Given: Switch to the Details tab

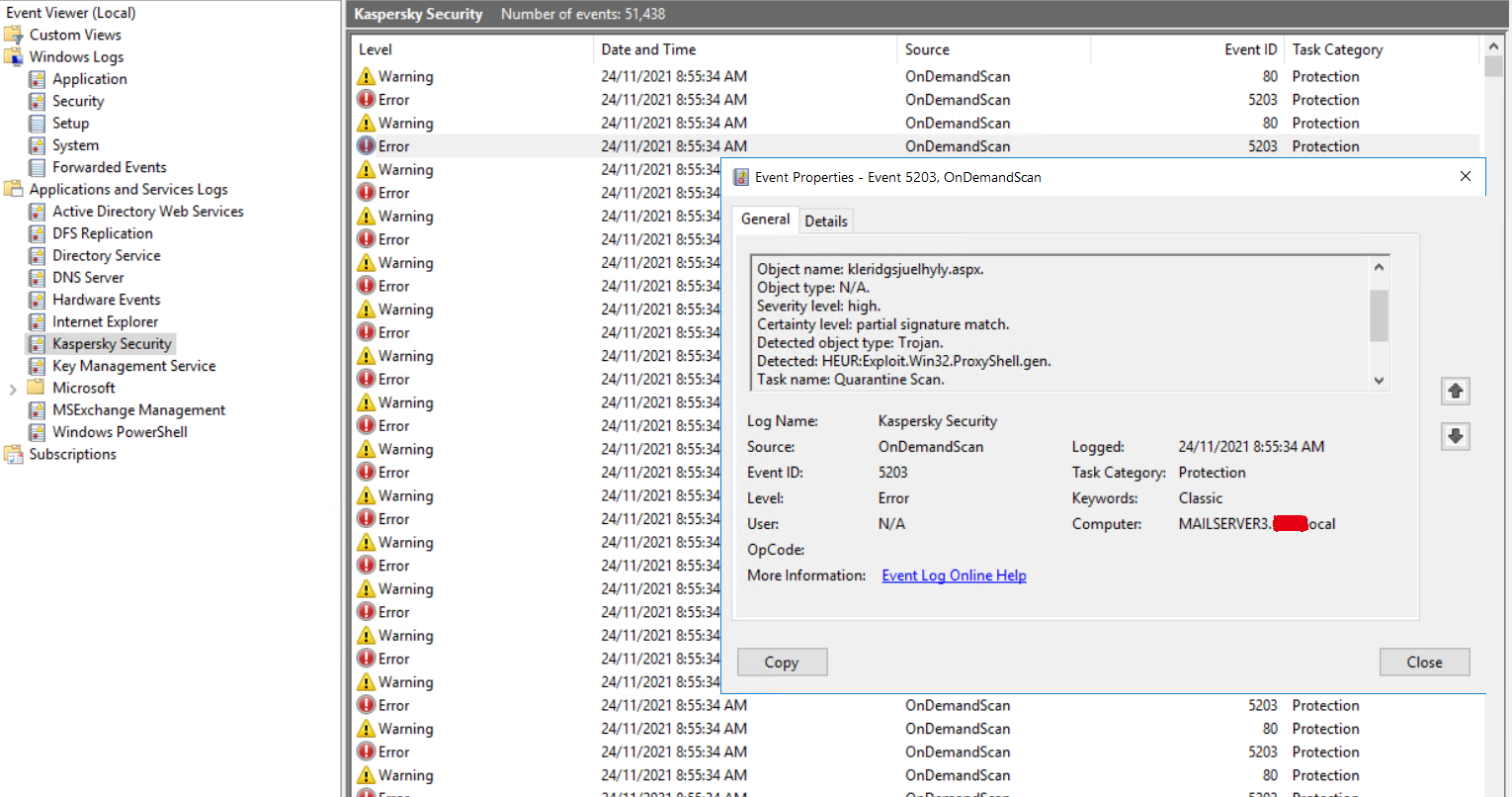Looking at the screenshot, I should (x=825, y=221).
